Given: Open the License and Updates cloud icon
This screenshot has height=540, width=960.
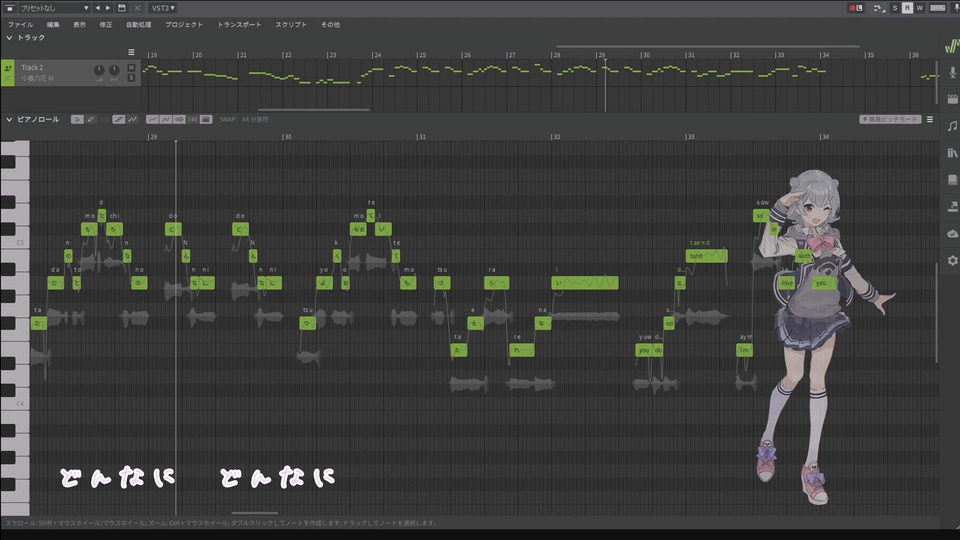Looking at the screenshot, I should click(952, 234).
